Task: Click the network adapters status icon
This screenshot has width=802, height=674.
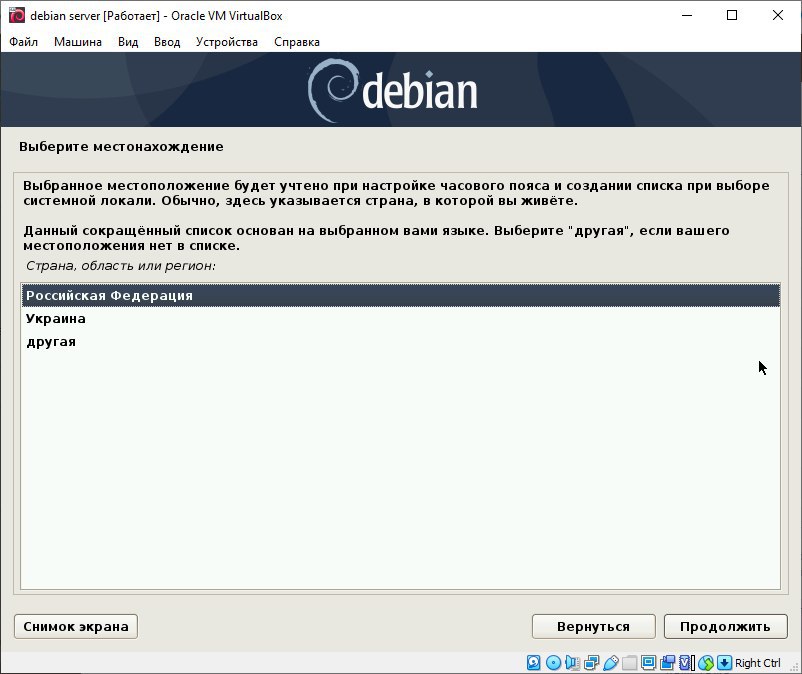Action: (591, 663)
